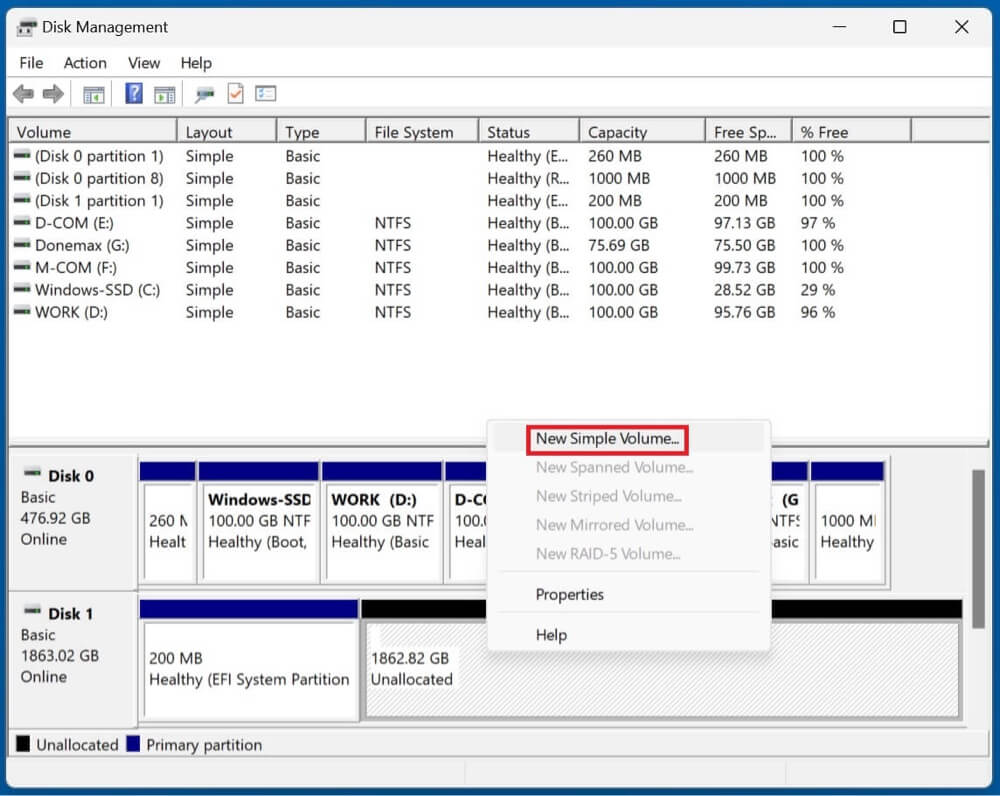Click Properties in the context menu
Screen dimensions: 1000x796
pos(569,594)
